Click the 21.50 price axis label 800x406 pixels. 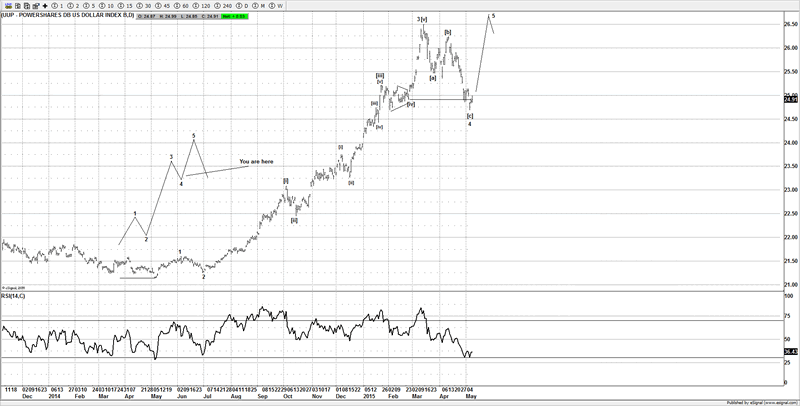[x=791, y=261]
